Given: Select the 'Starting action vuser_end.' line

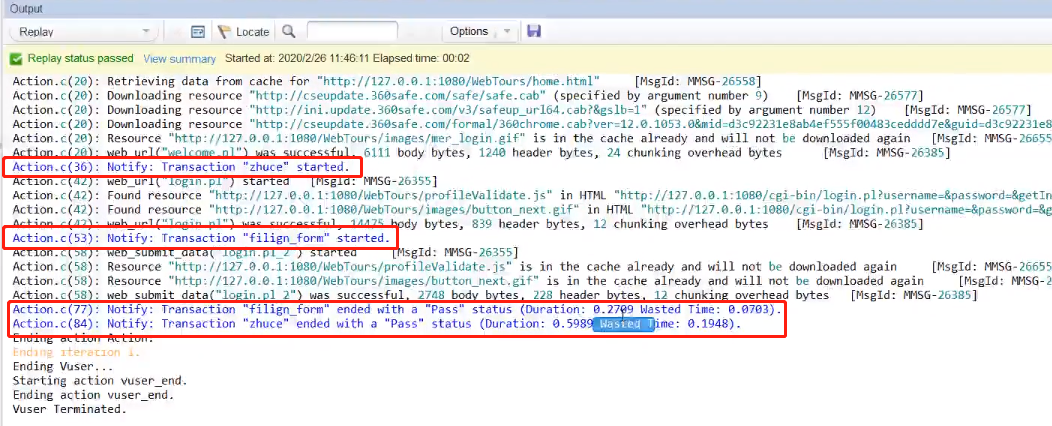Looking at the screenshot, I should [x=100, y=380].
